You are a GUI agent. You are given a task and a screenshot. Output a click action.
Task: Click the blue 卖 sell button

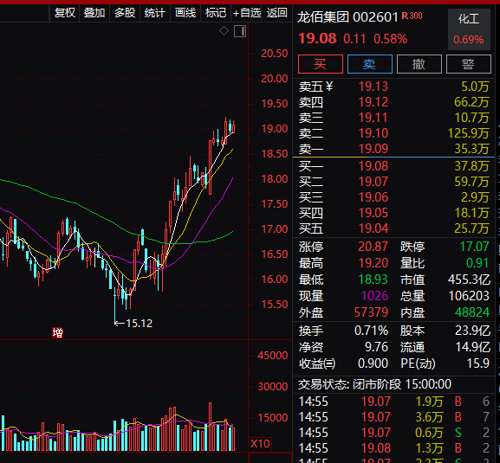[370, 64]
